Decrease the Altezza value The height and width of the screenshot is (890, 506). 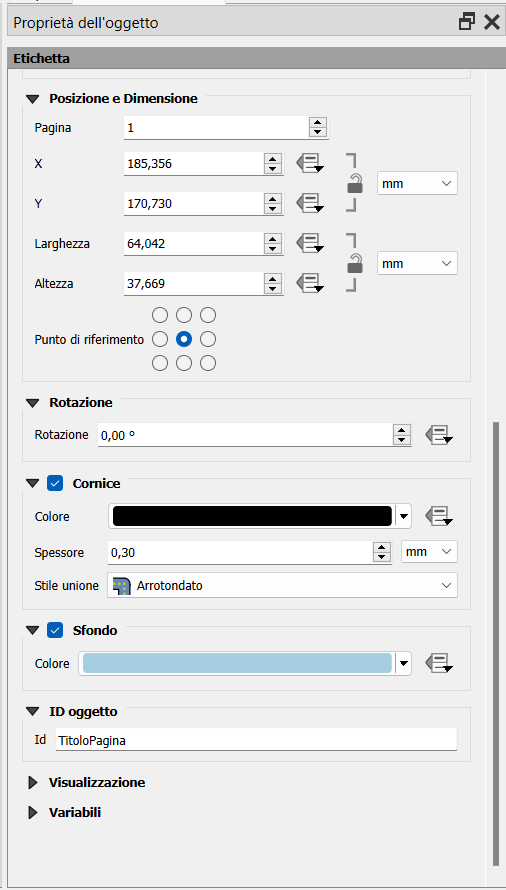274,288
